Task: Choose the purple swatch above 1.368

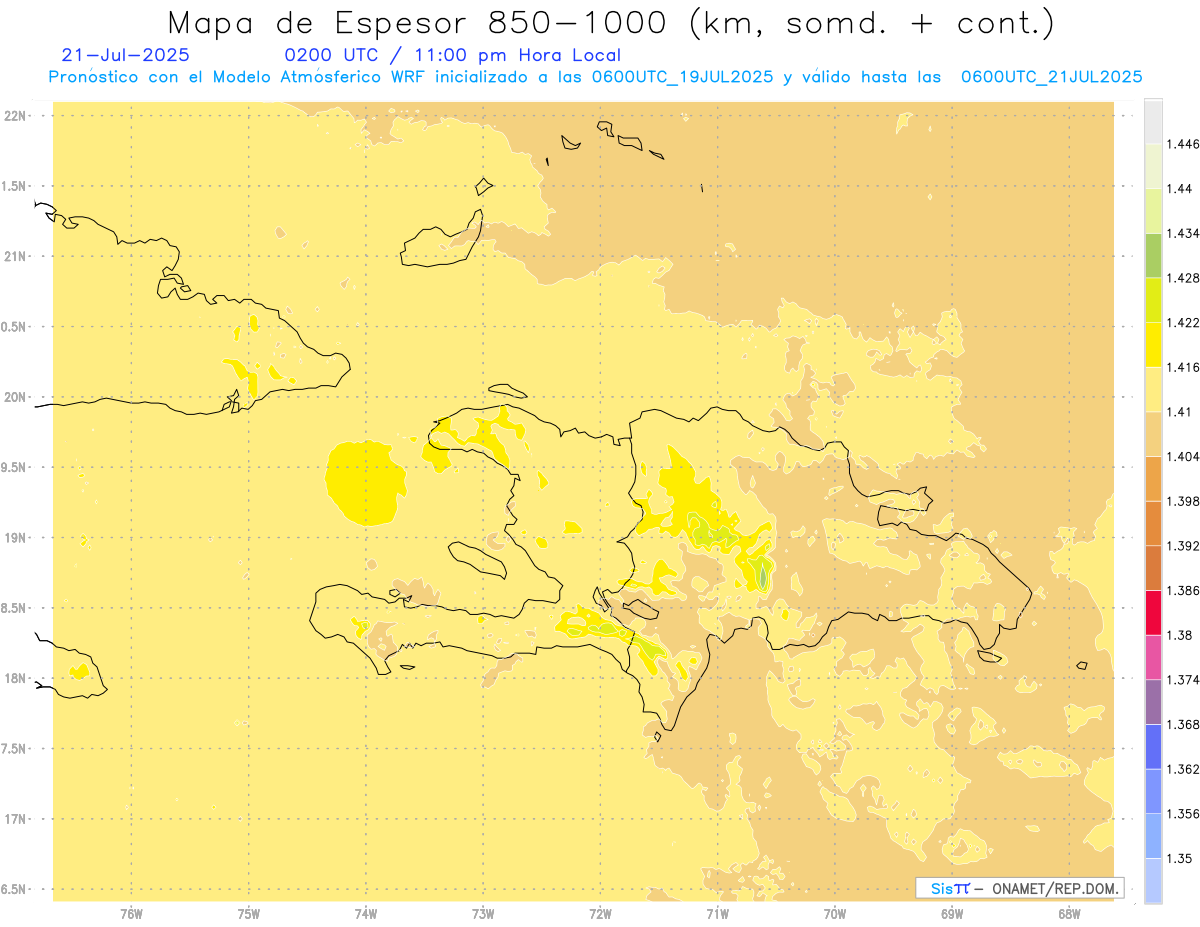Action: pos(1153,700)
